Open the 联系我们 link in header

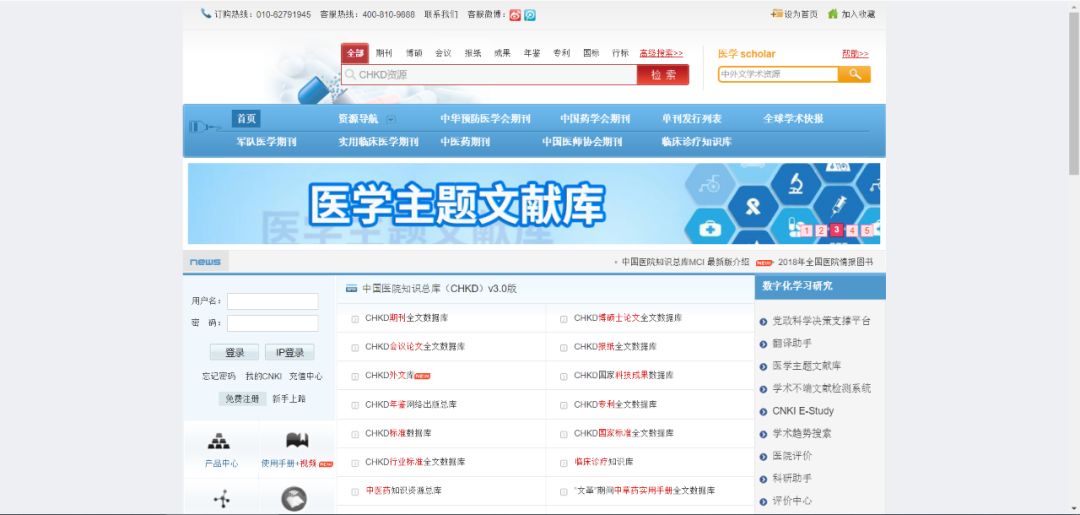pos(441,14)
